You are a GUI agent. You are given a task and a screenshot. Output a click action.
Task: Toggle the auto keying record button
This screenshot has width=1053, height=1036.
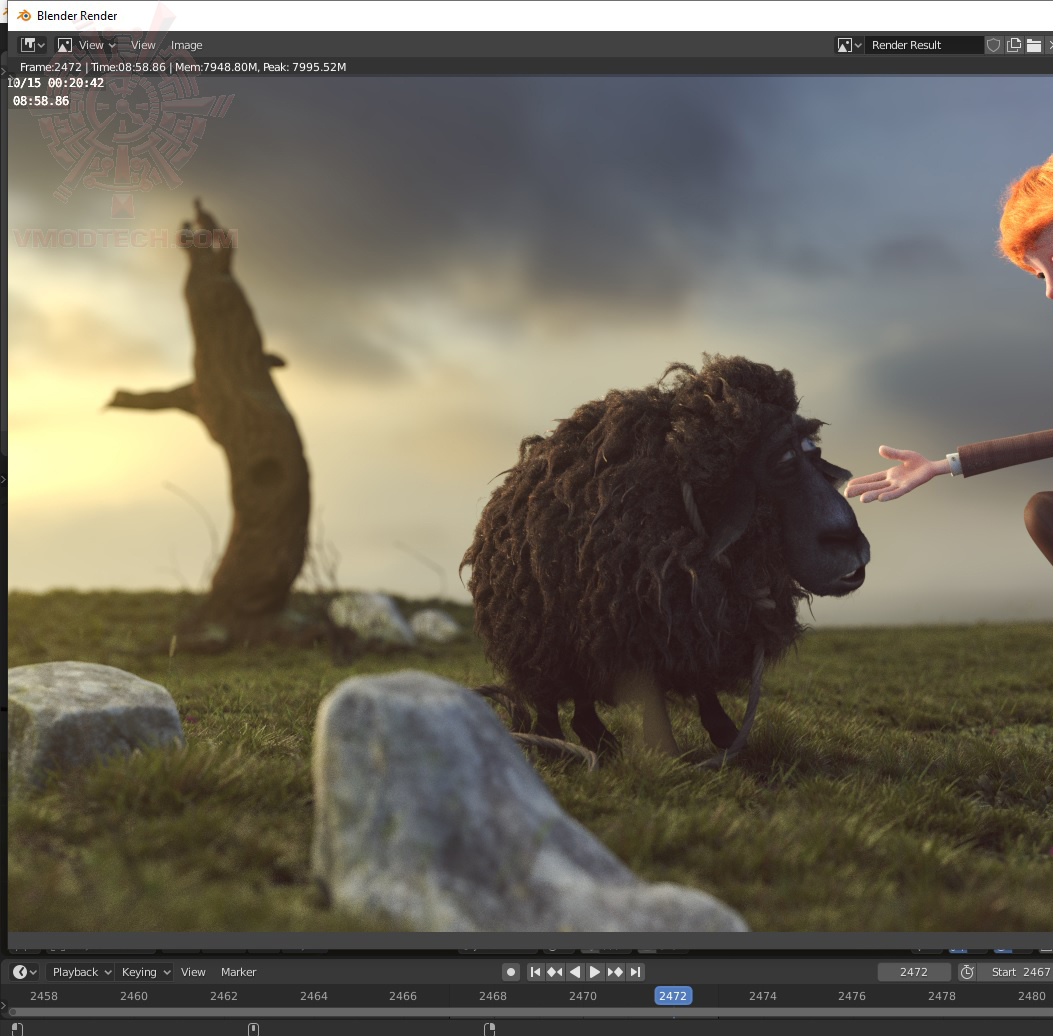coord(510,972)
